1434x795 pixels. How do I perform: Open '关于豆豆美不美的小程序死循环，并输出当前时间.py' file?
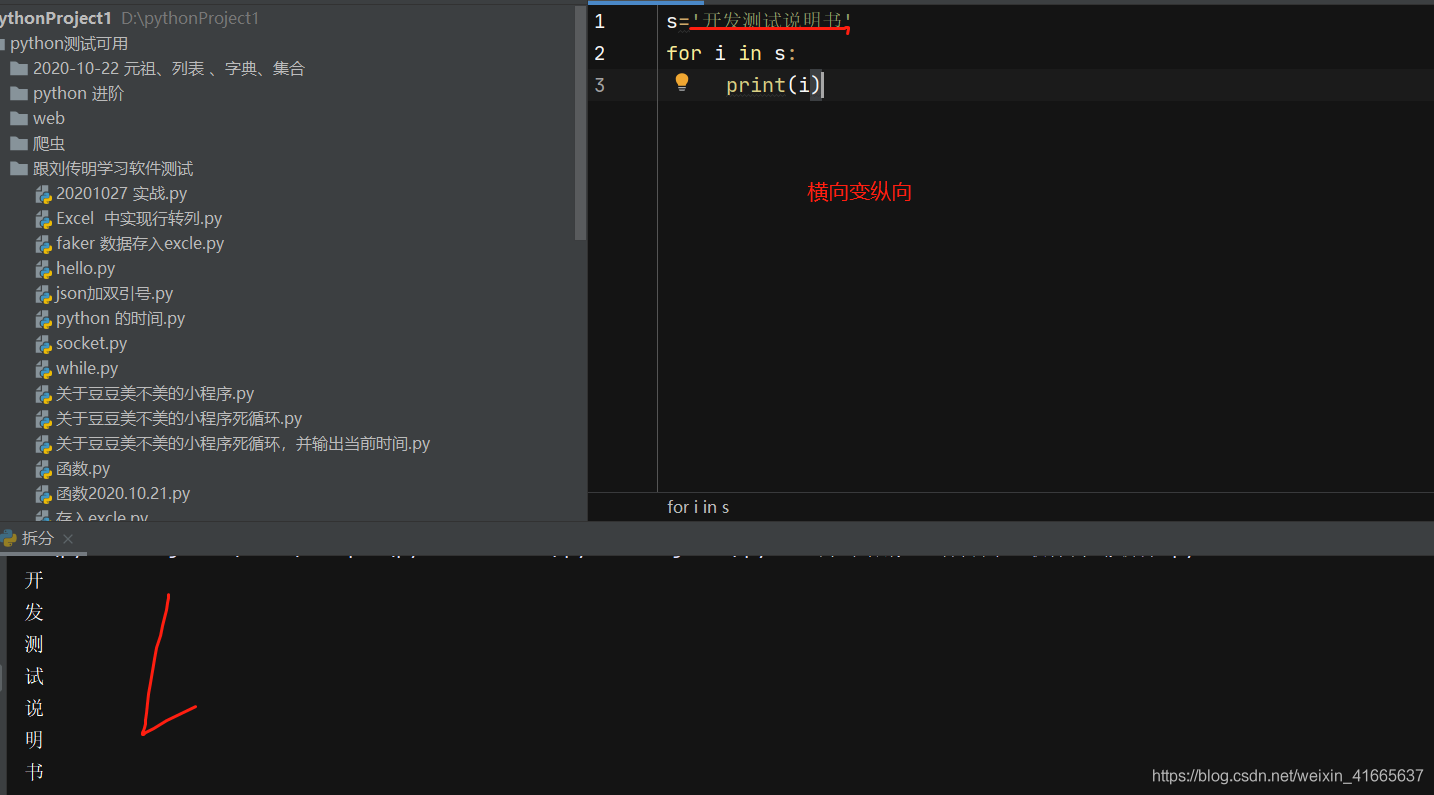coord(243,443)
